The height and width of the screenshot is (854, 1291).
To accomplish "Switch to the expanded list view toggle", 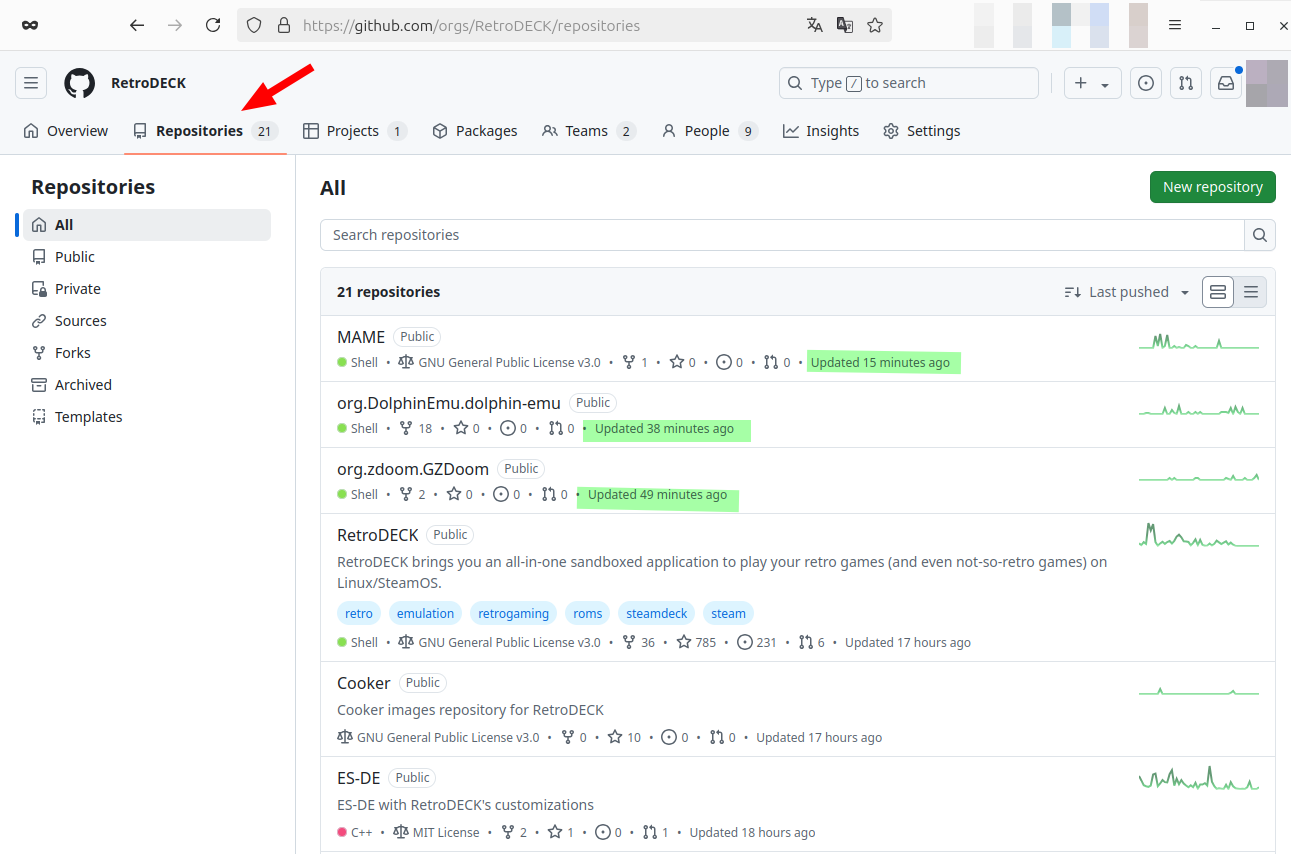I will (x=1218, y=292).
